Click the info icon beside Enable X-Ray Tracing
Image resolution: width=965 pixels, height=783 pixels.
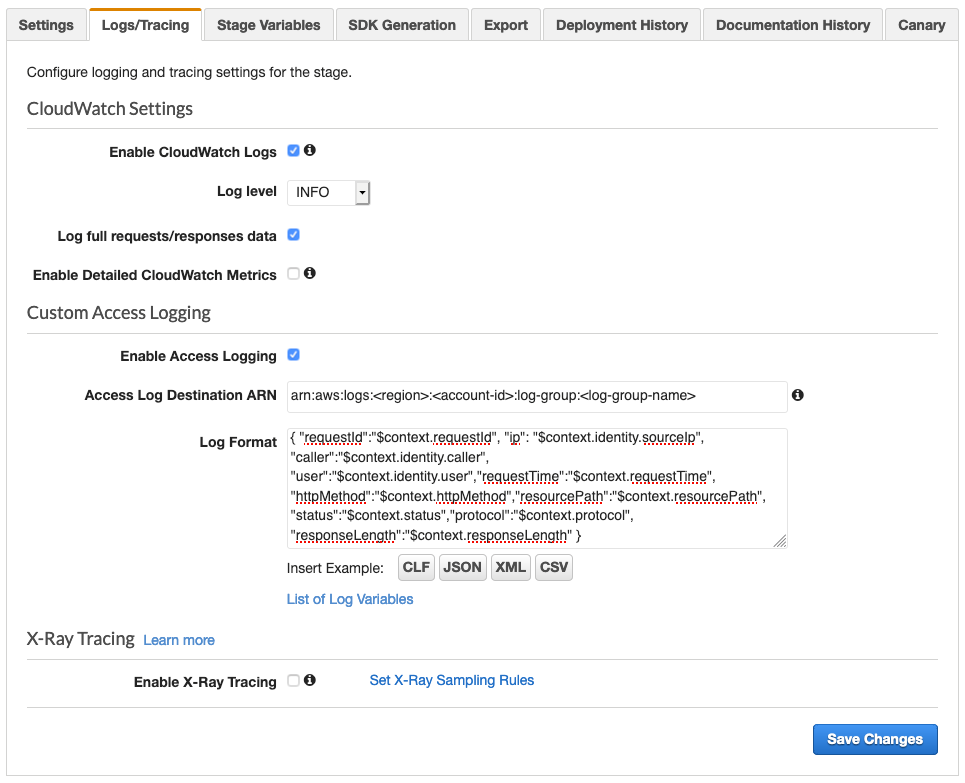(x=311, y=680)
